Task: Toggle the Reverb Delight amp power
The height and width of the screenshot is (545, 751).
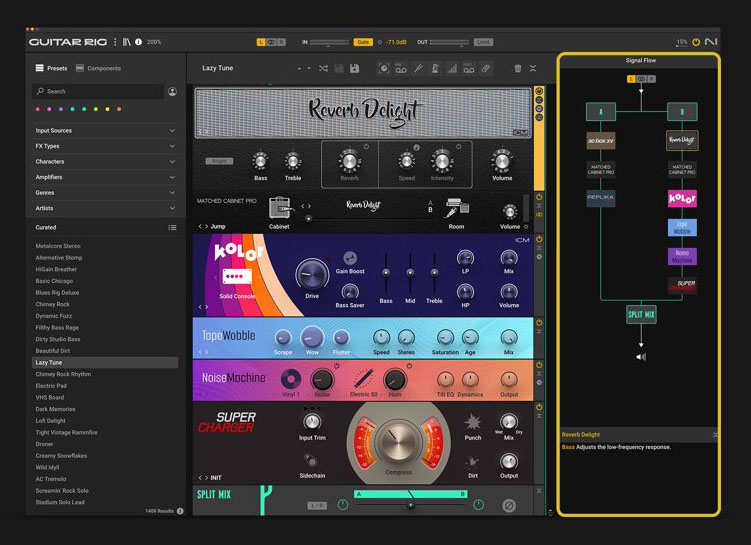Action: tap(539, 91)
